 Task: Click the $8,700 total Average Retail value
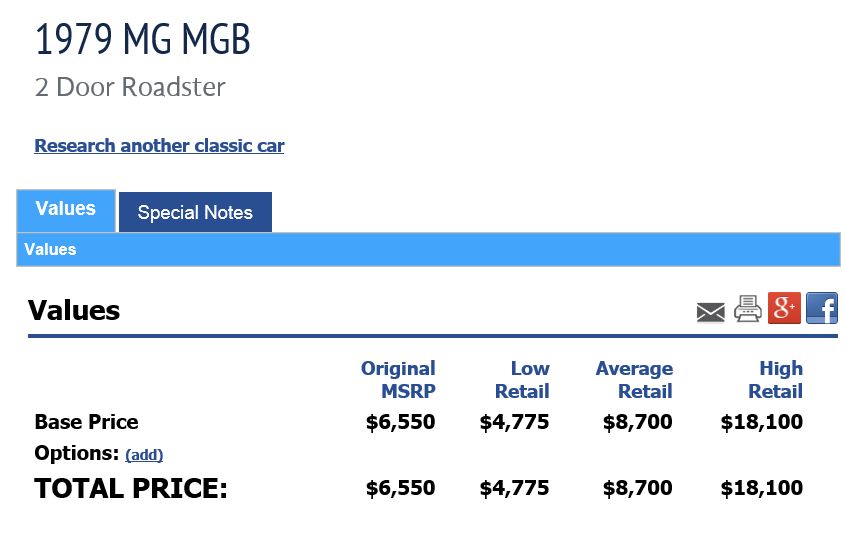click(638, 488)
